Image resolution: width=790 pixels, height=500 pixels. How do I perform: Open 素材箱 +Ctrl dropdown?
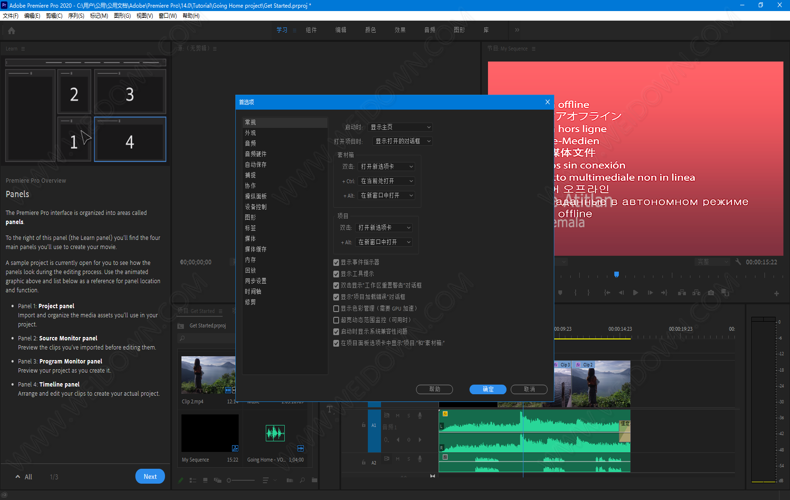click(x=386, y=181)
